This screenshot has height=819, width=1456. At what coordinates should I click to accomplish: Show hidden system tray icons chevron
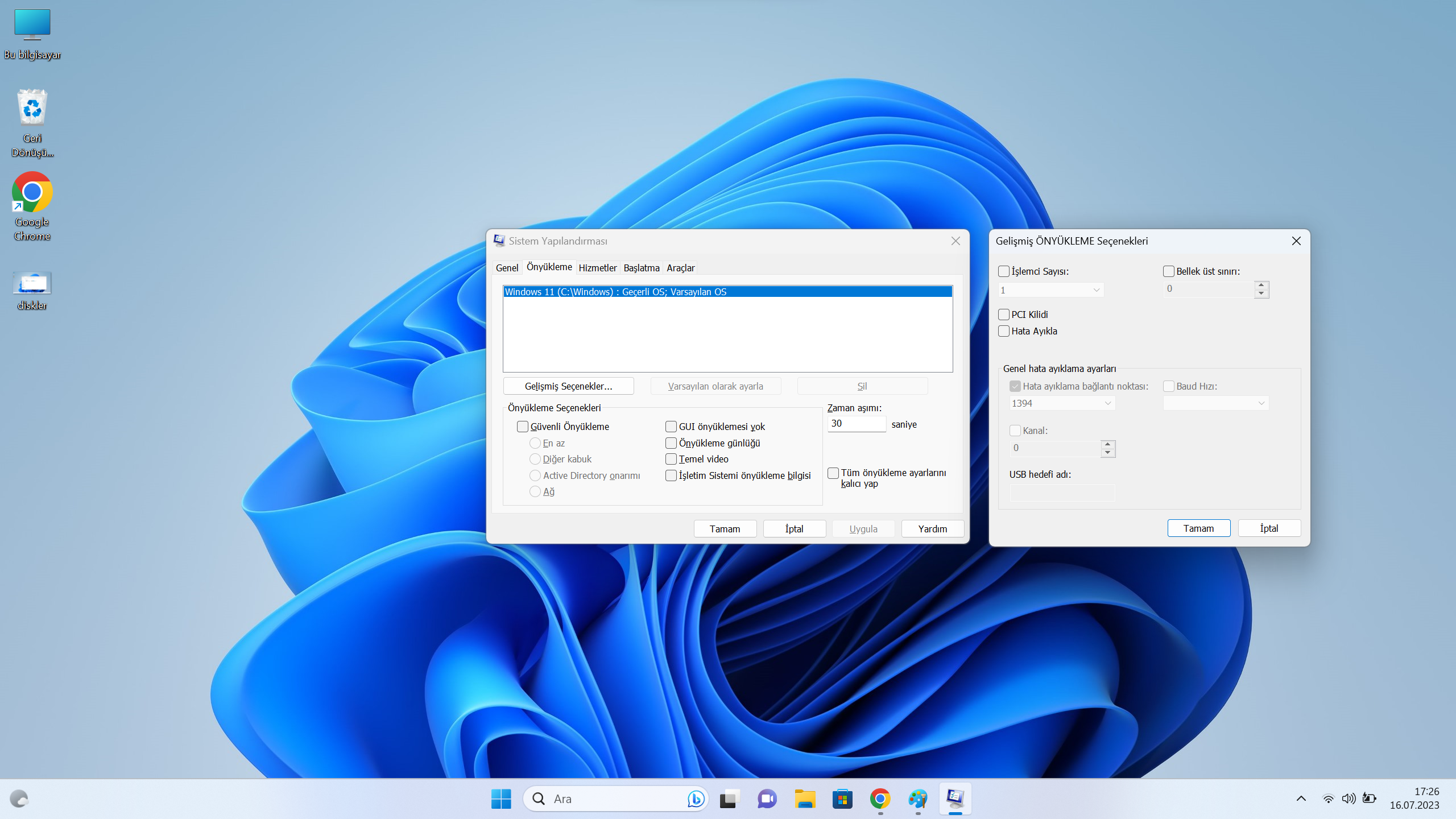1301,799
